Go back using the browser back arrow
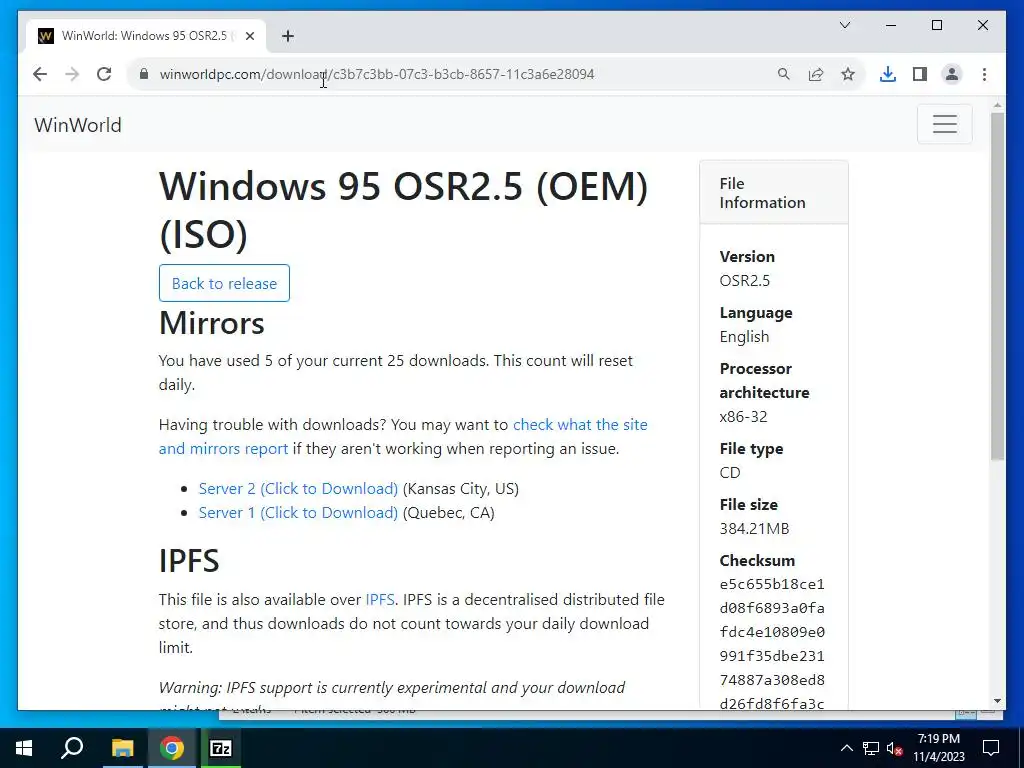Image resolution: width=1024 pixels, height=768 pixels. (40, 74)
